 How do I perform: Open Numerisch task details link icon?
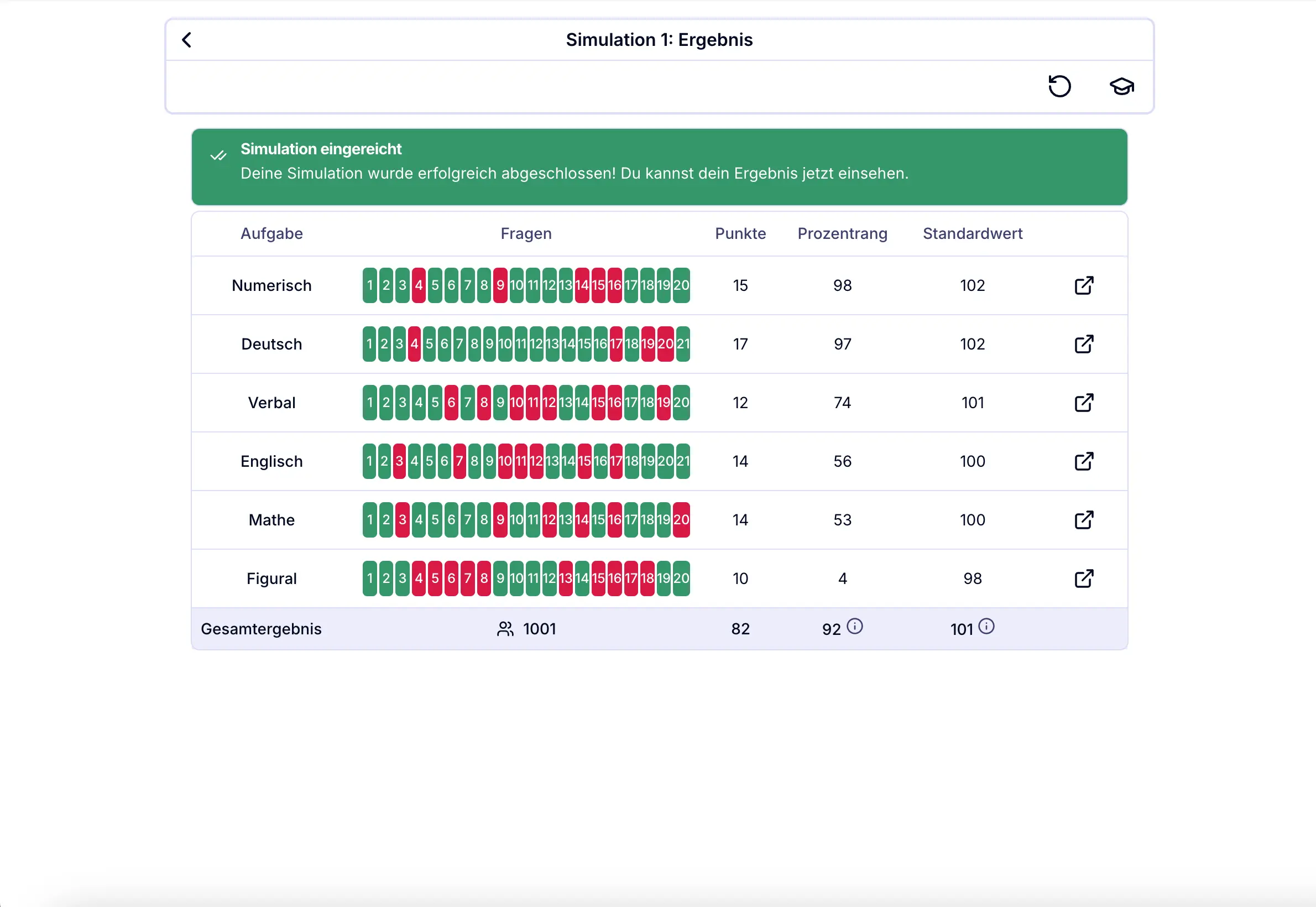tap(1084, 285)
